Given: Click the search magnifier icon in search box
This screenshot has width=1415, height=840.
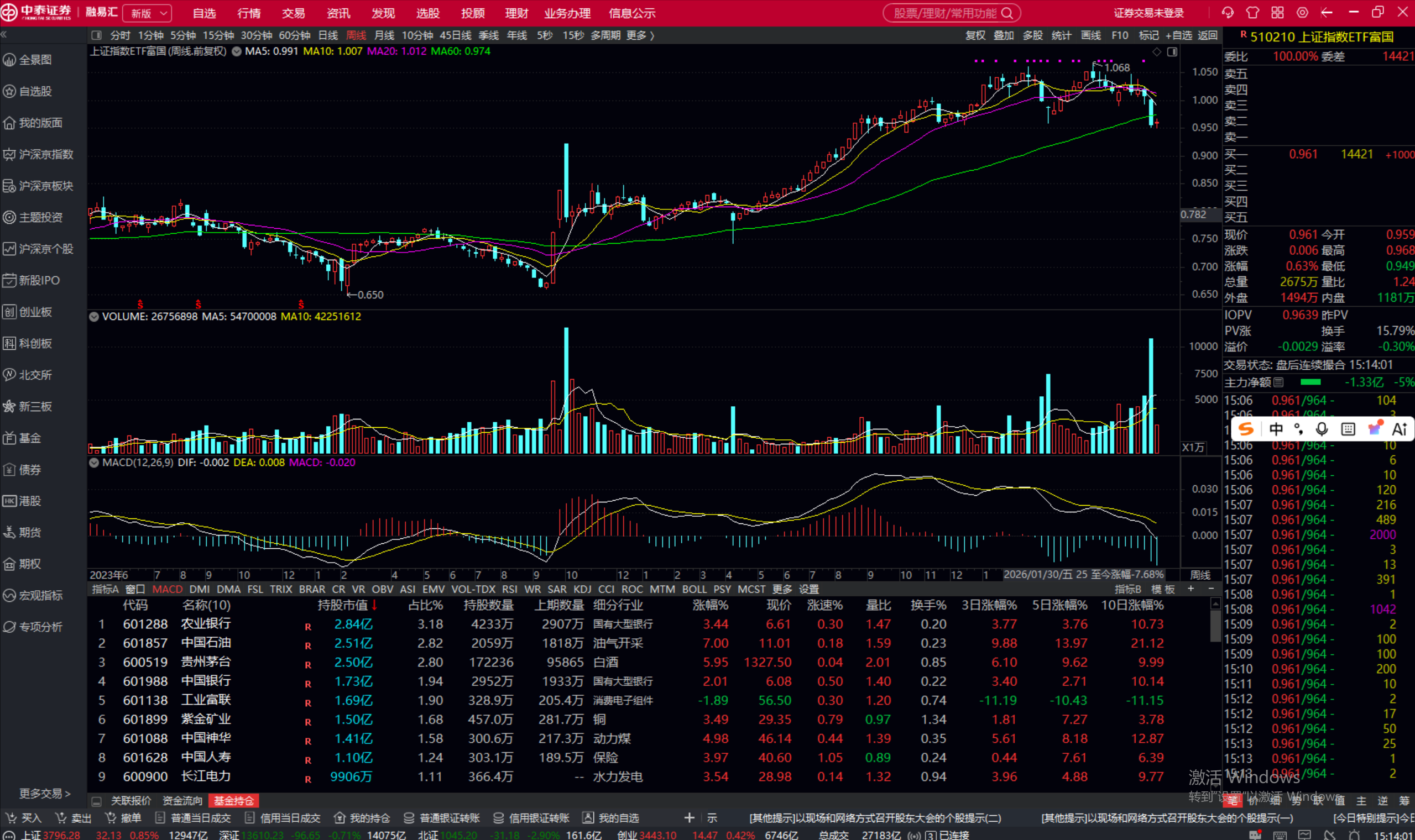Looking at the screenshot, I should click(x=1007, y=13).
